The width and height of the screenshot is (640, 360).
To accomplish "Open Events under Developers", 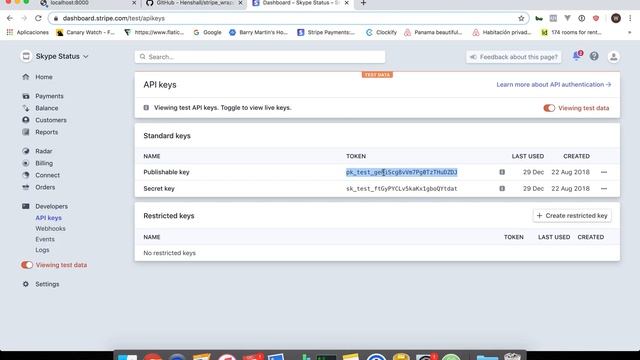I will pos(45,239).
